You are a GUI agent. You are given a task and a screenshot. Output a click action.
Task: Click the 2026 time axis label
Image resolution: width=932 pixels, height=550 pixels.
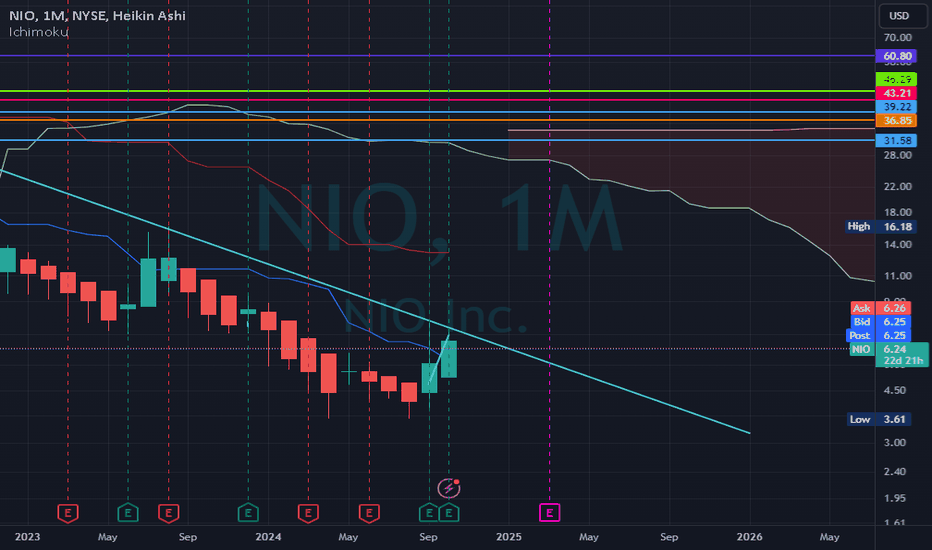(749, 537)
